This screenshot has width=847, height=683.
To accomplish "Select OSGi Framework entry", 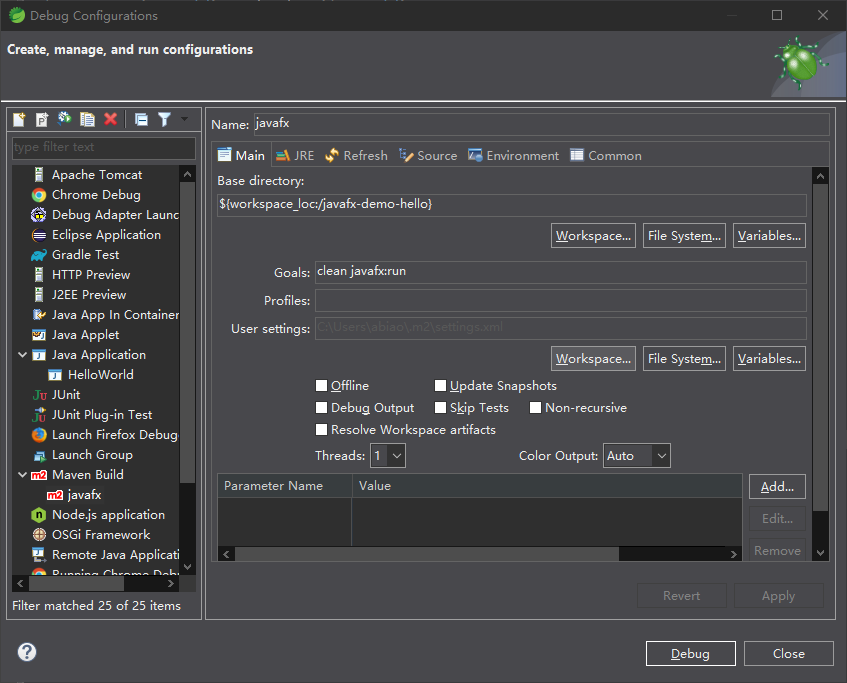I will point(100,534).
